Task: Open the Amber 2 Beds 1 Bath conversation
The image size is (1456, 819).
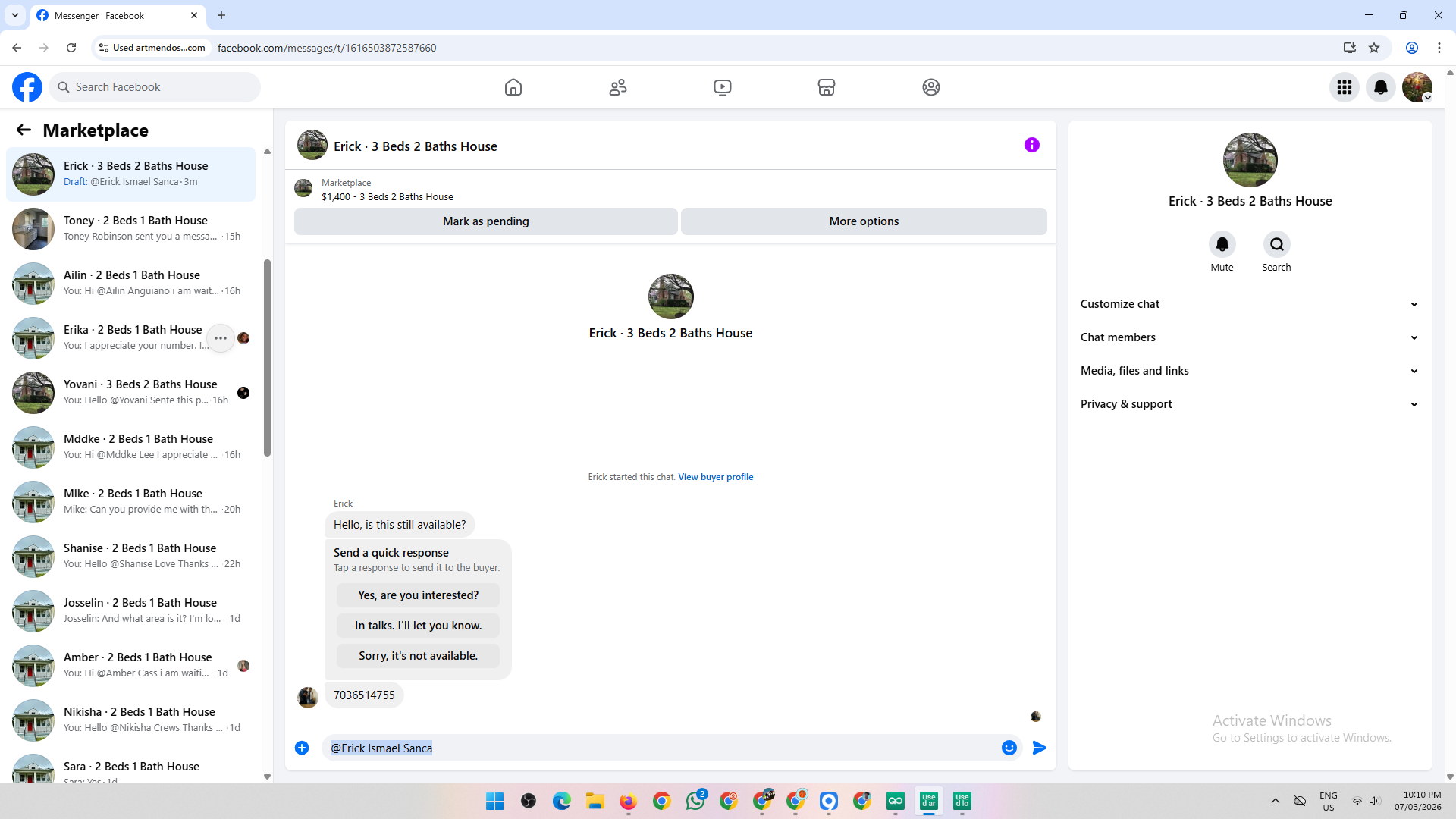Action: 131,666
